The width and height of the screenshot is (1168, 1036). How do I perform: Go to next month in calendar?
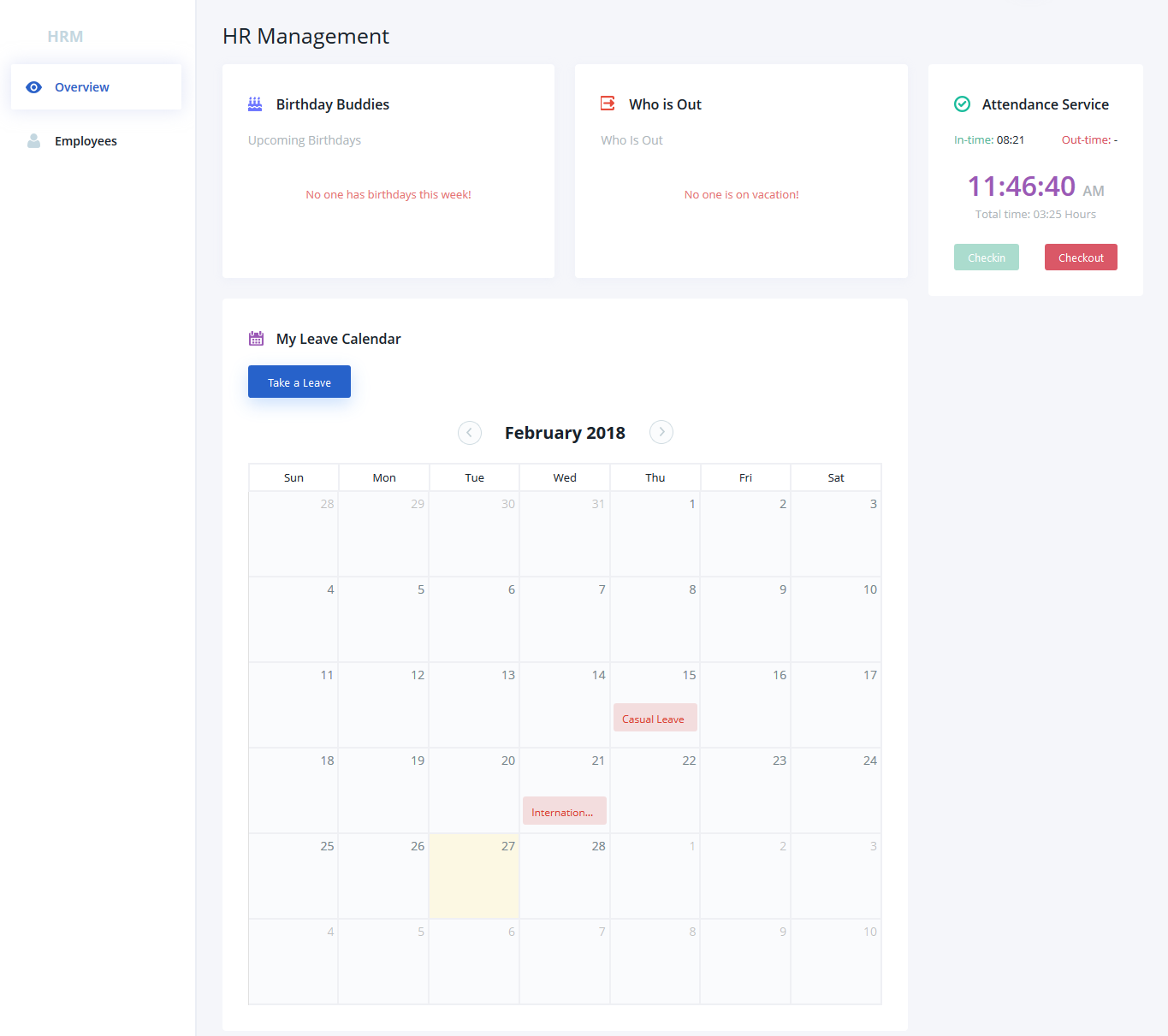661,433
